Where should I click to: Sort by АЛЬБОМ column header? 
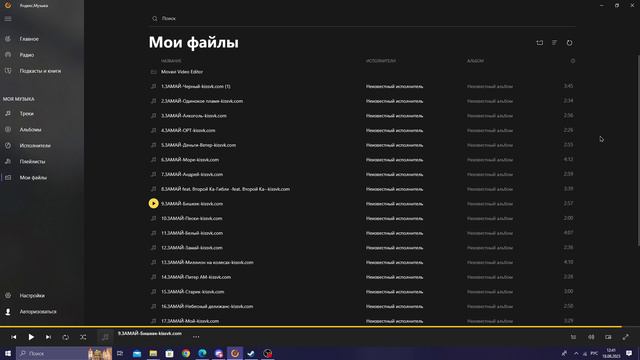(475, 61)
